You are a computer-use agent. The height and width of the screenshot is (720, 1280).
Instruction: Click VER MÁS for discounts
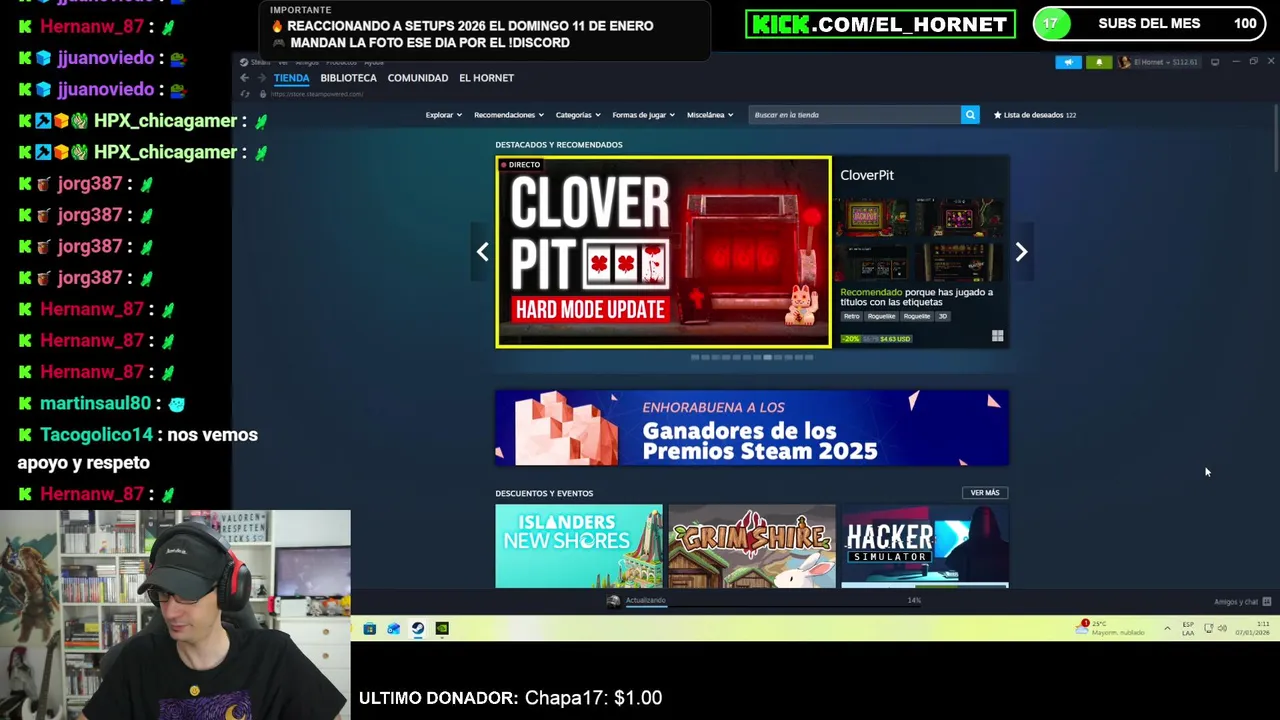click(x=985, y=493)
